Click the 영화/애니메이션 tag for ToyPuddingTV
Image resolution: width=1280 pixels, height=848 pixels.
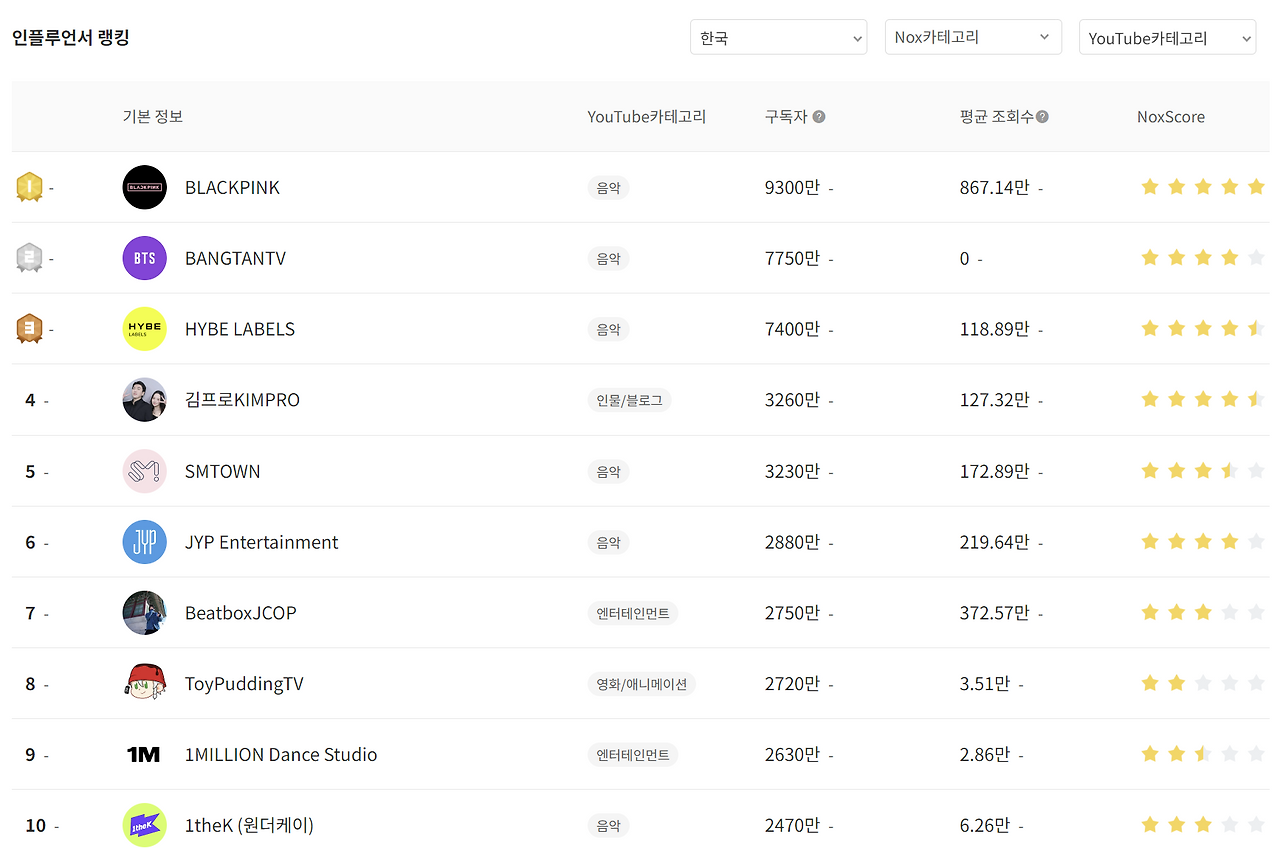coord(641,684)
